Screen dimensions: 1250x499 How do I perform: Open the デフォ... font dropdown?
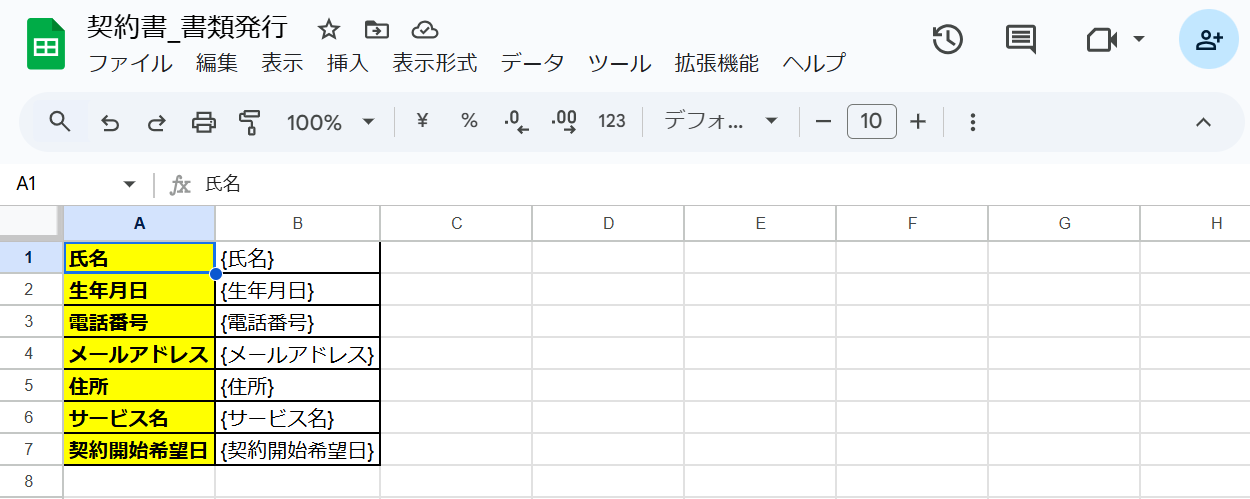coord(721,122)
